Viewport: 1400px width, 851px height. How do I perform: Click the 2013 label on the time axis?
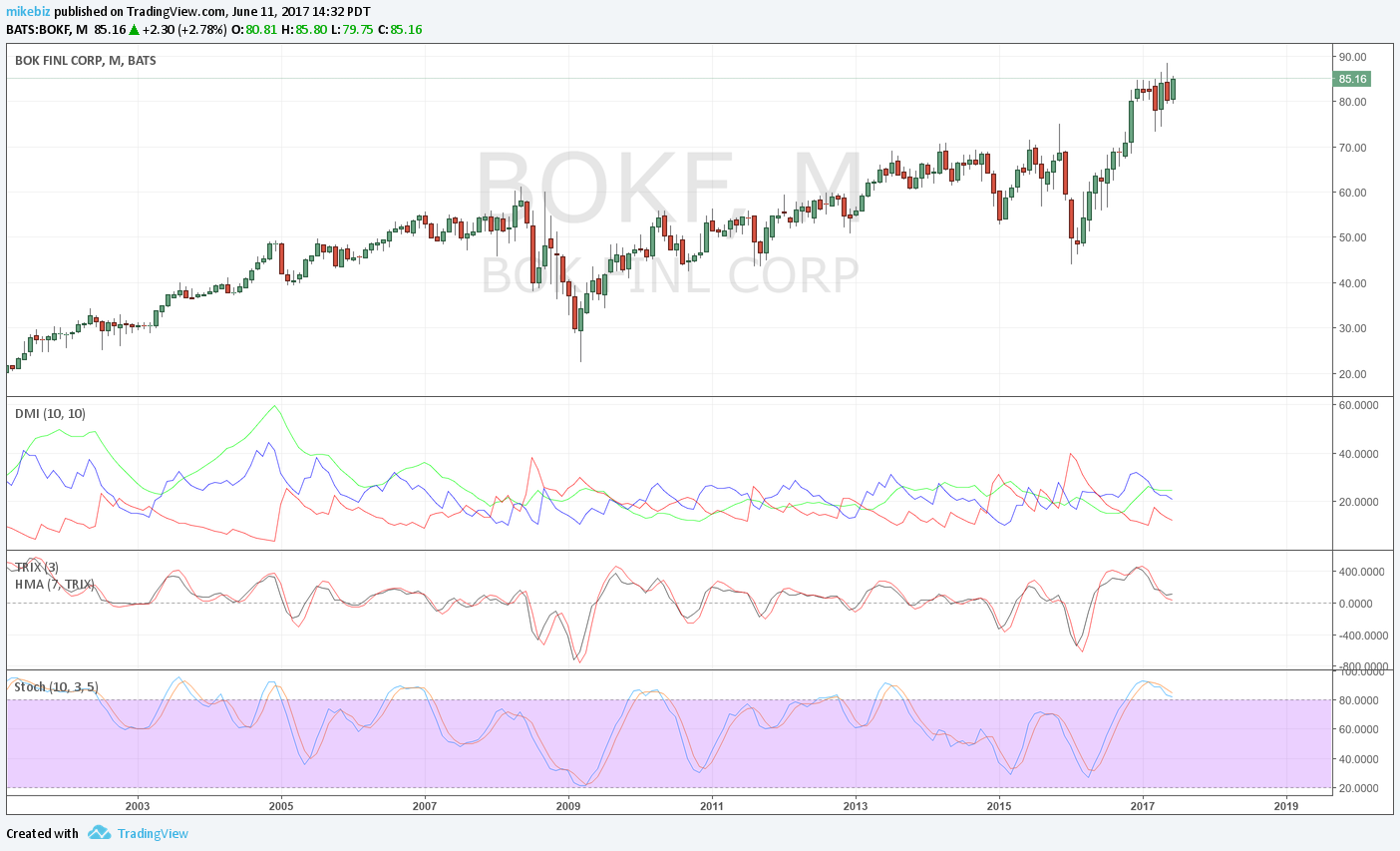(856, 805)
